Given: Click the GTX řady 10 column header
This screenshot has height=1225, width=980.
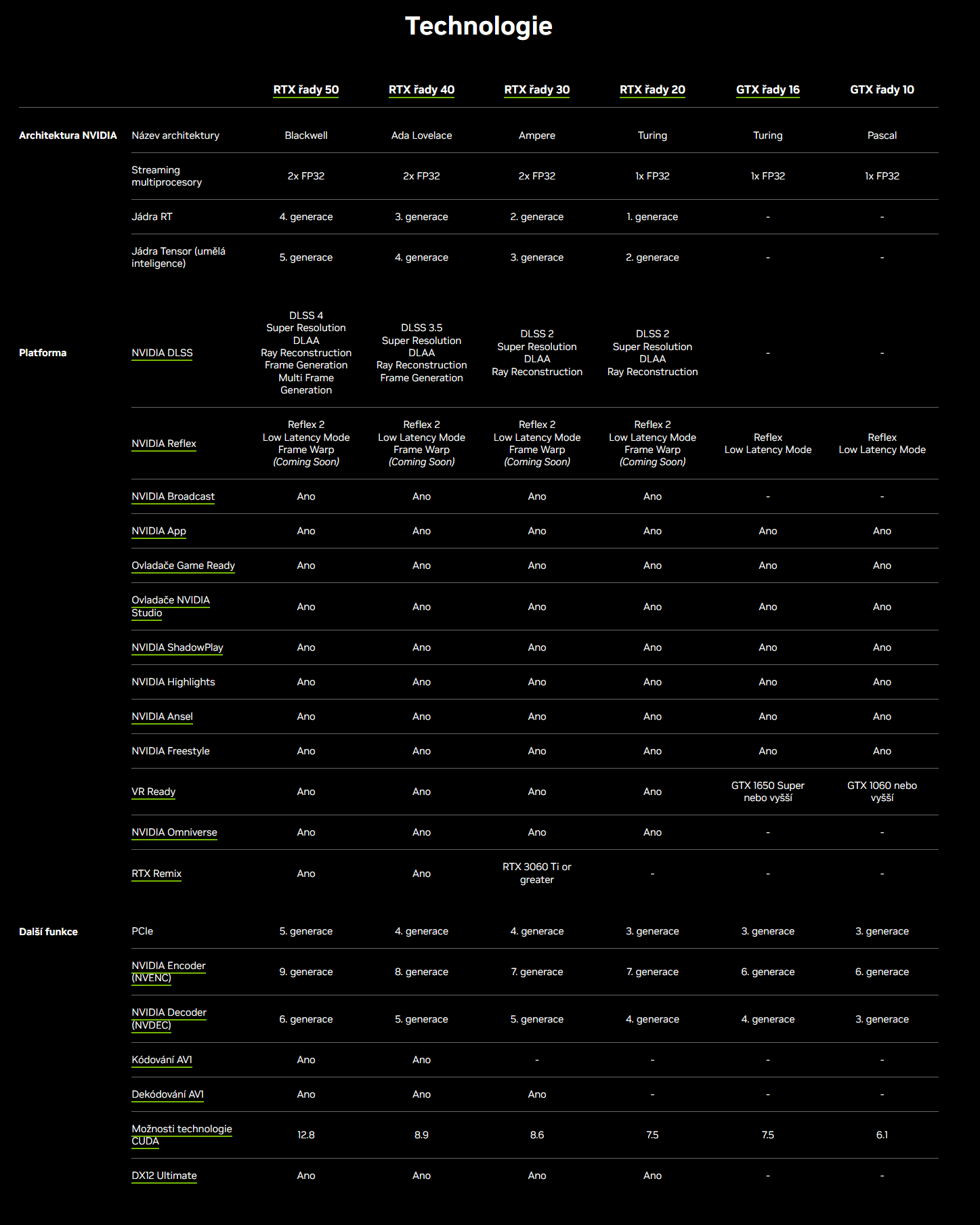Looking at the screenshot, I should pos(882,89).
